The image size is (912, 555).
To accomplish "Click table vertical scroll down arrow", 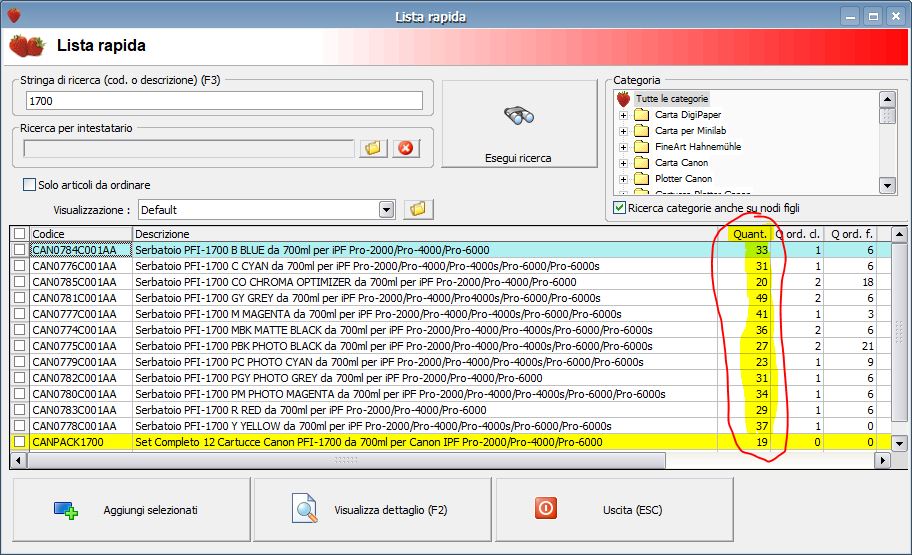I will 899,444.
